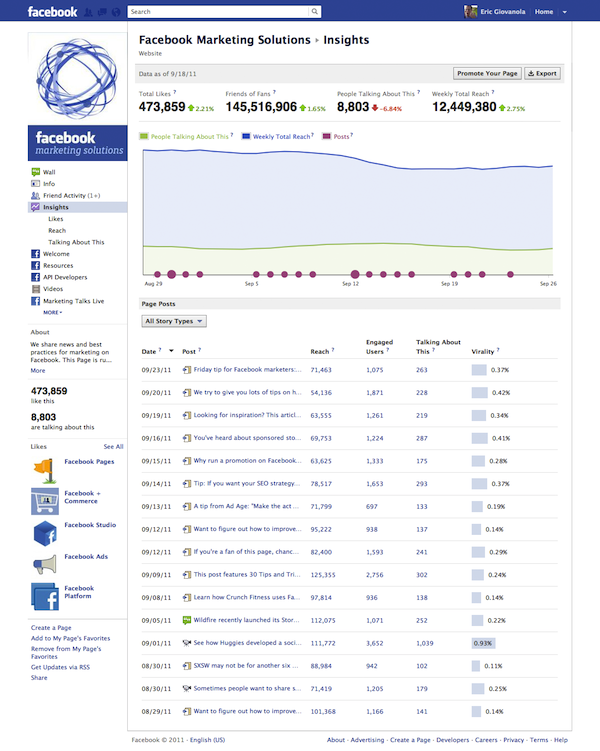Image resolution: width=600 pixels, height=751 pixels.
Task: Click Facebook Platform thumbnail
Action: [x=45, y=596]
